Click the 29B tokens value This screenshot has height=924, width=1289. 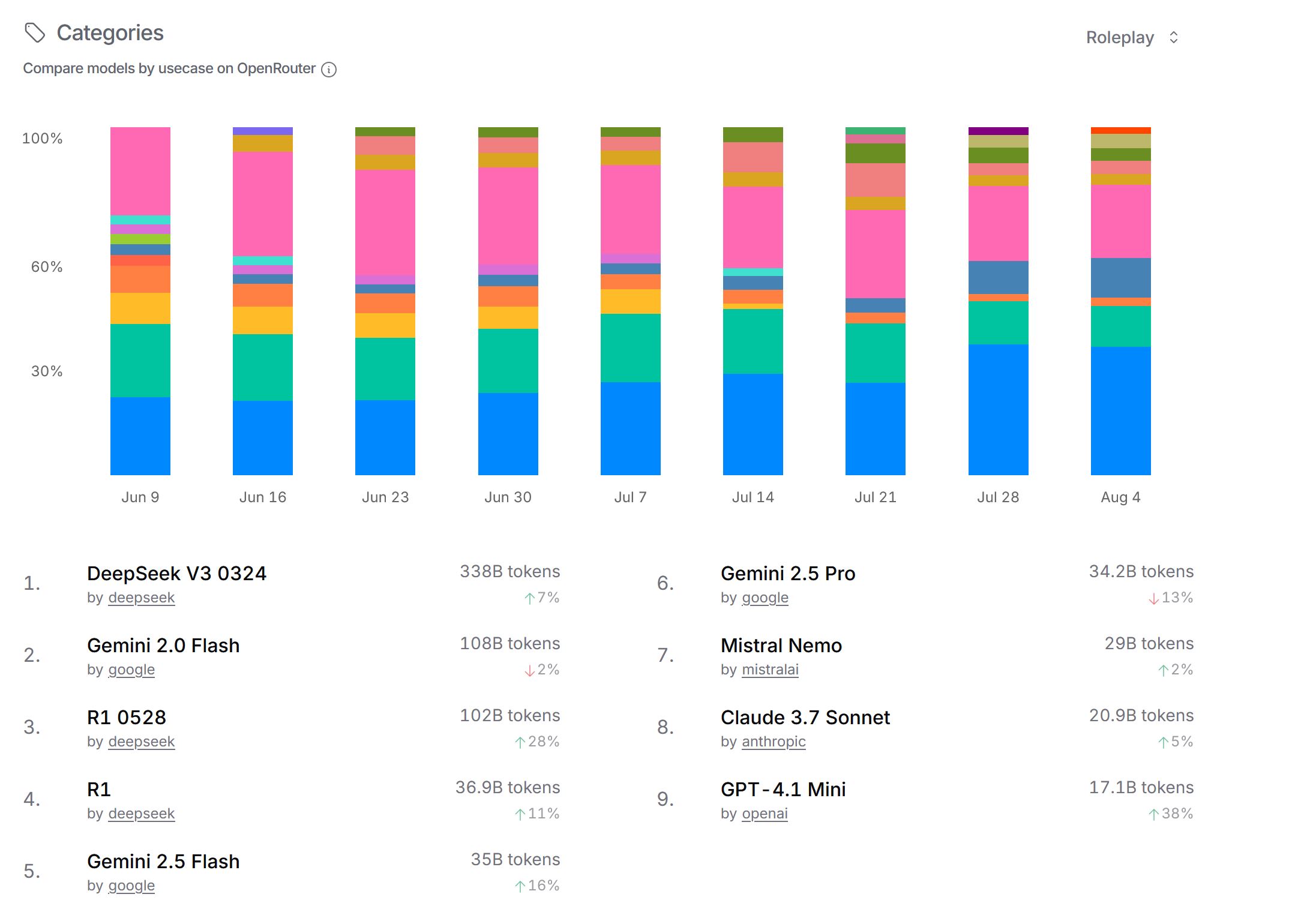pyautogui.click(x=1149, y=644)
